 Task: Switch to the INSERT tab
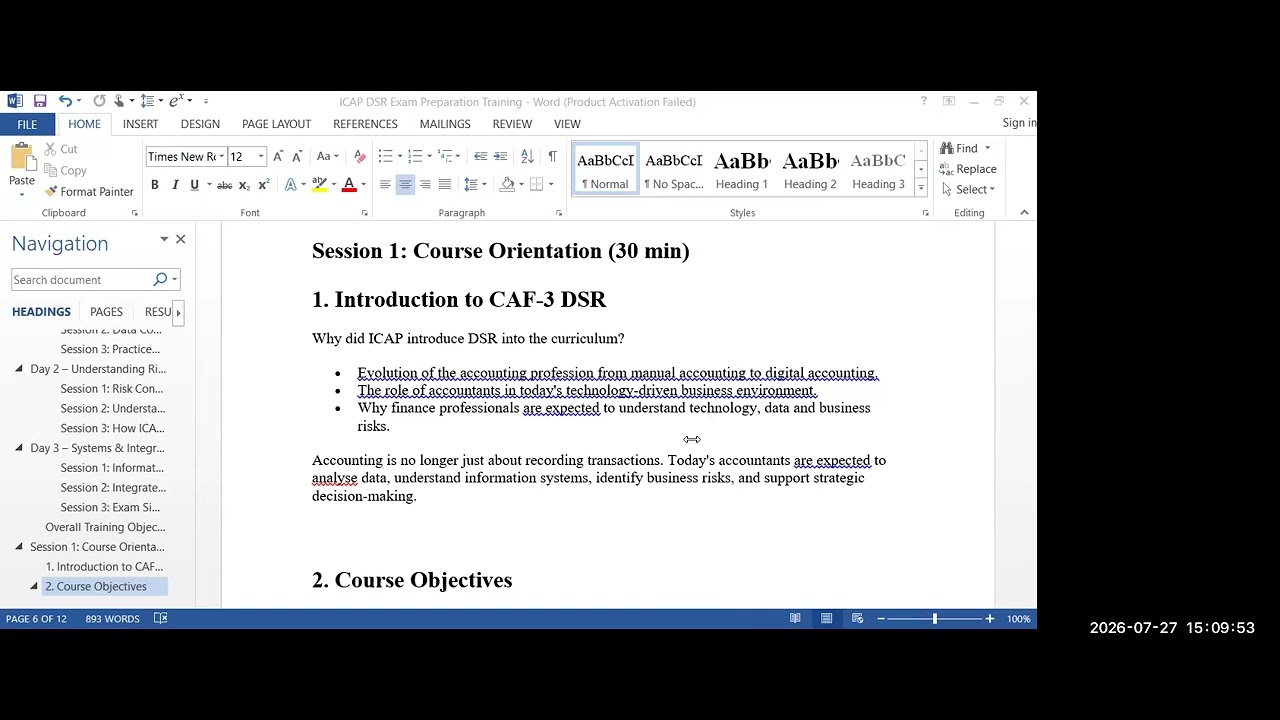140,124
